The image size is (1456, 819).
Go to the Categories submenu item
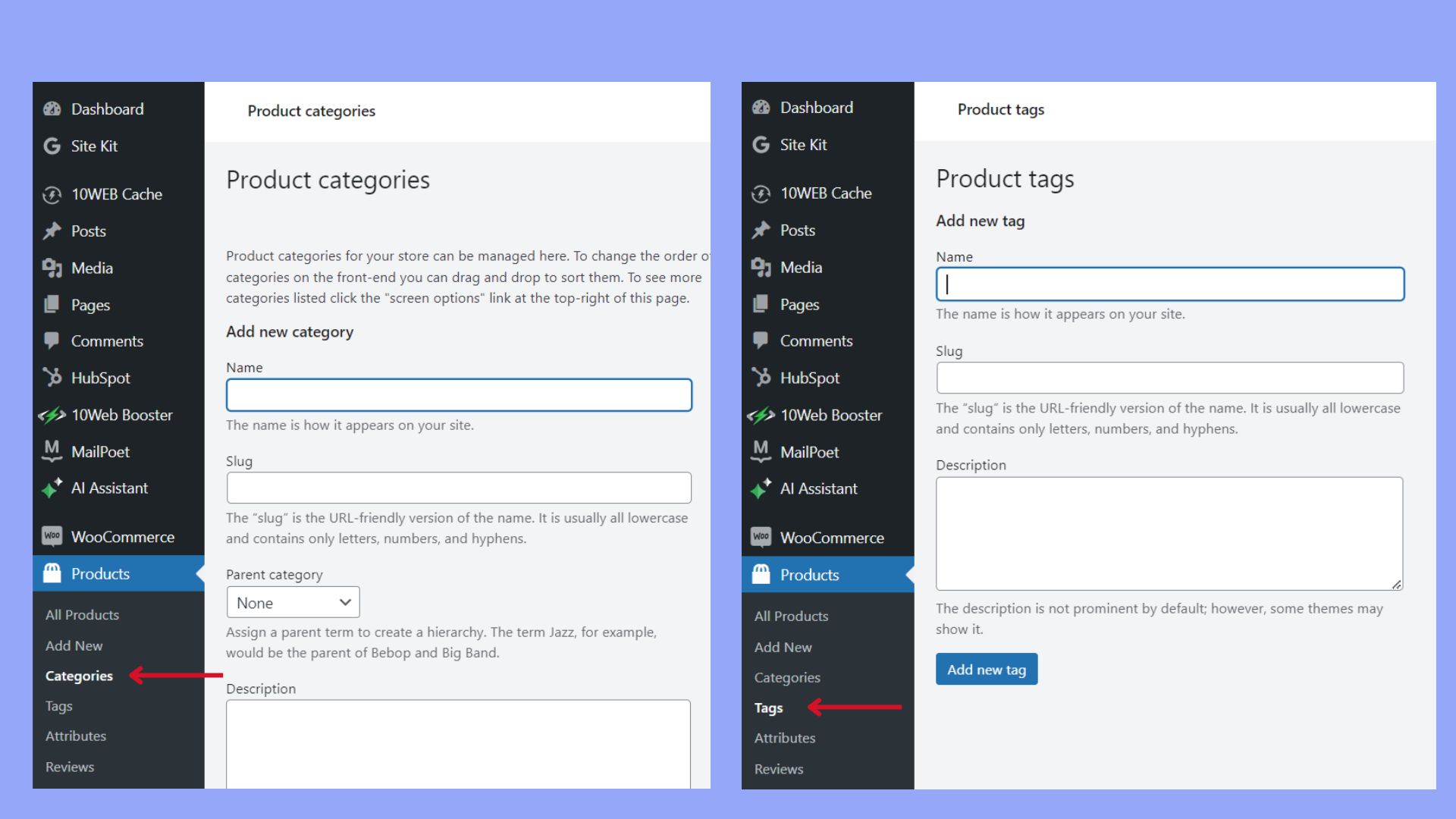pos(78,675)
